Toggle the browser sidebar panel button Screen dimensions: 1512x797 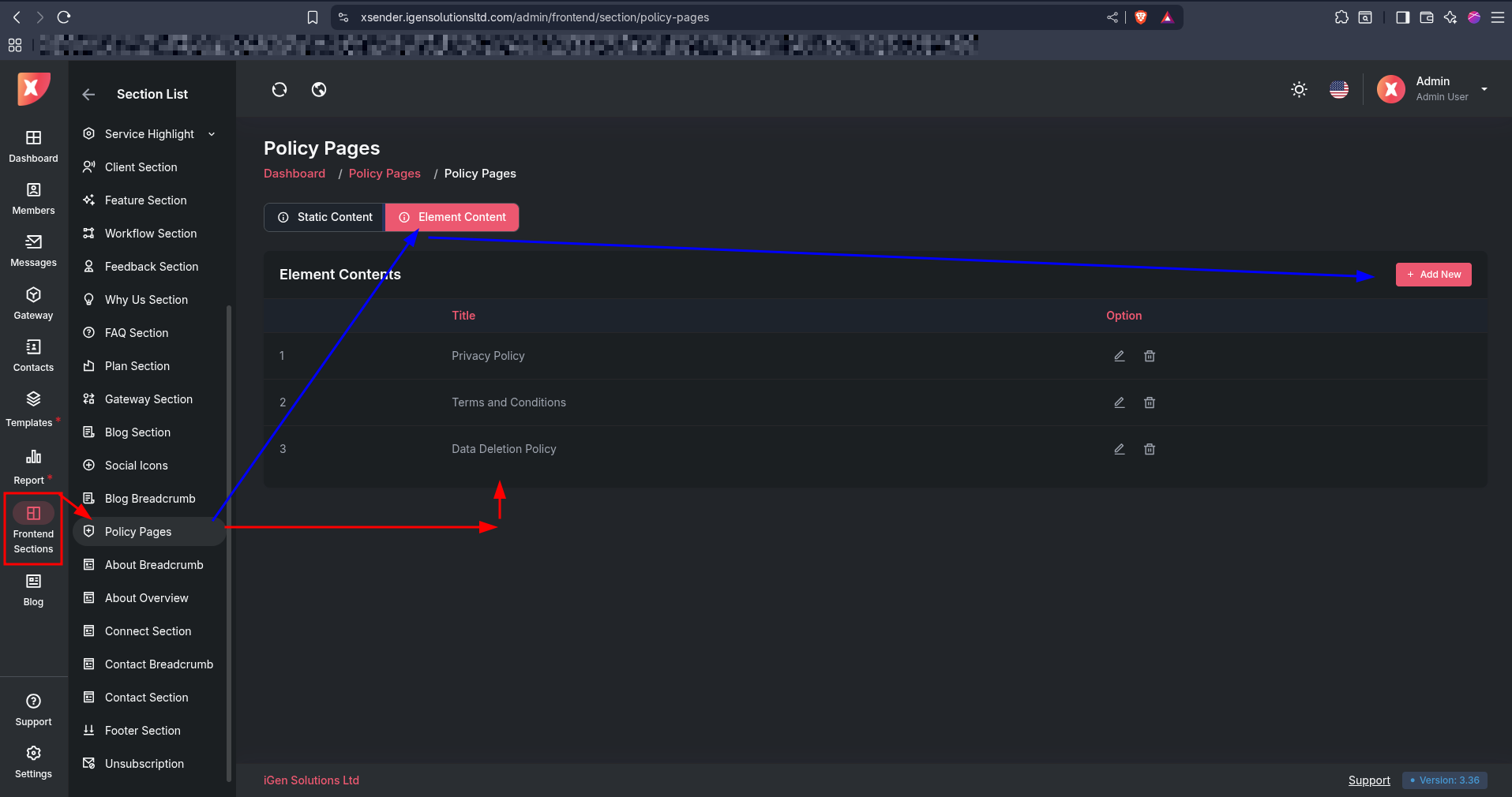1402,17
